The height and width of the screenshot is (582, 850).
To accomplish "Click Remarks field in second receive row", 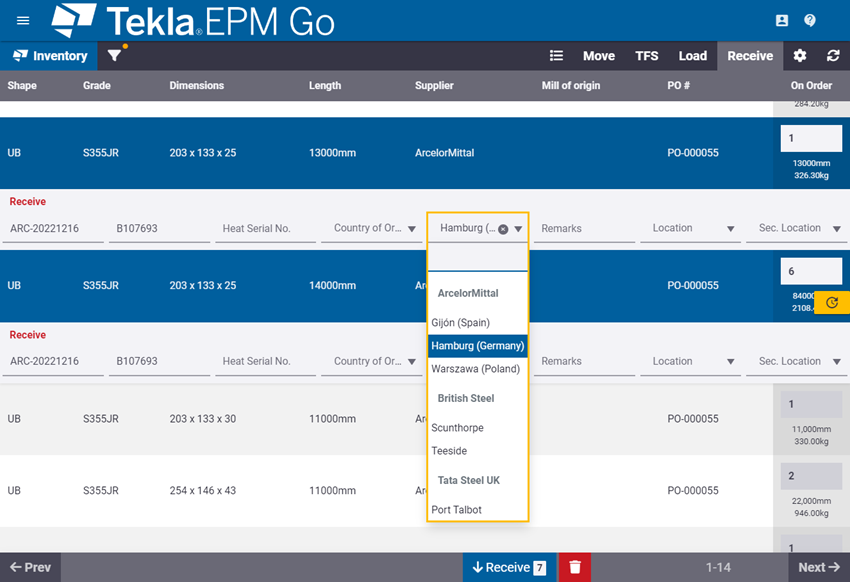I will click(584, 361).
